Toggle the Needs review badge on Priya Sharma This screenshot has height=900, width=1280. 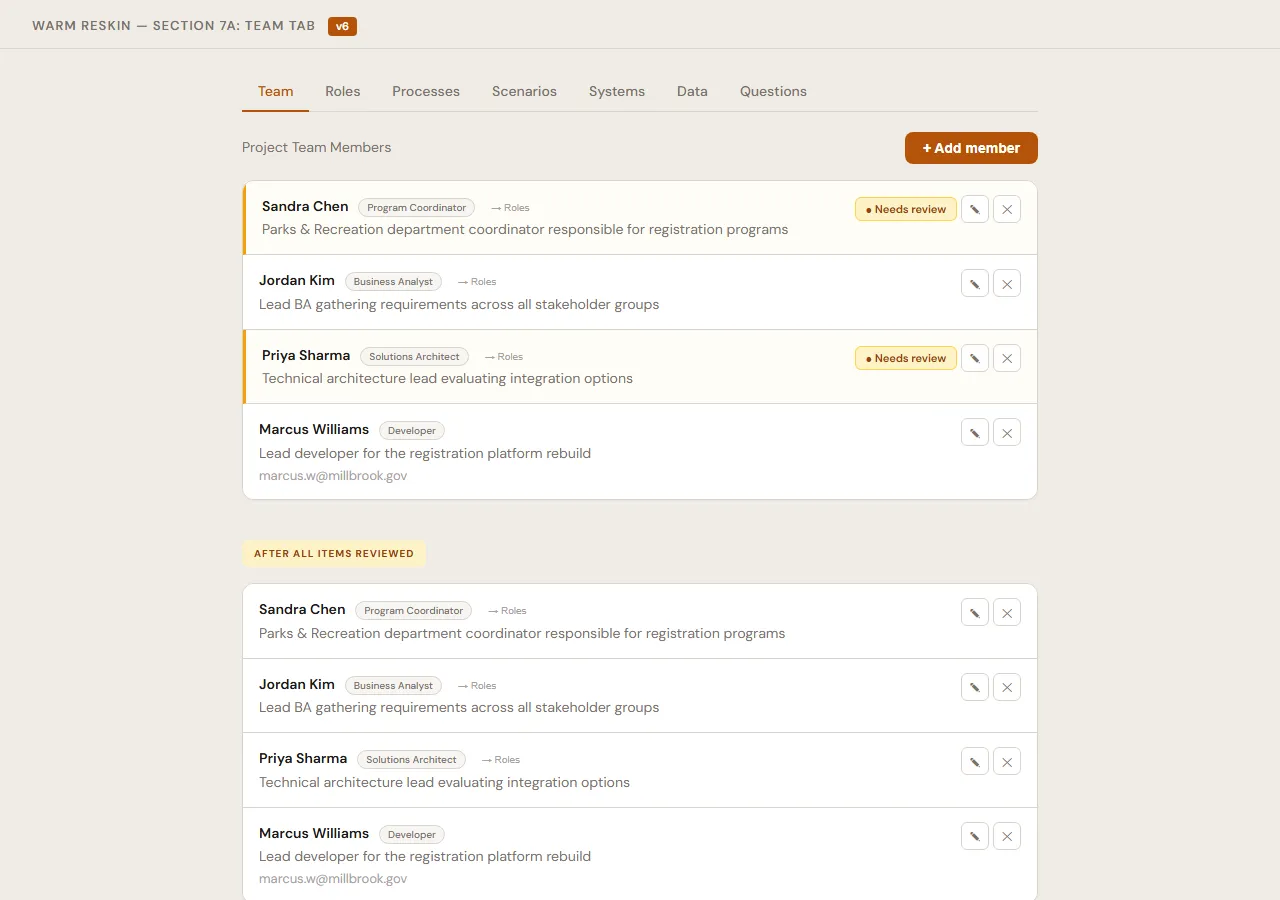click(x=905, y=358)
